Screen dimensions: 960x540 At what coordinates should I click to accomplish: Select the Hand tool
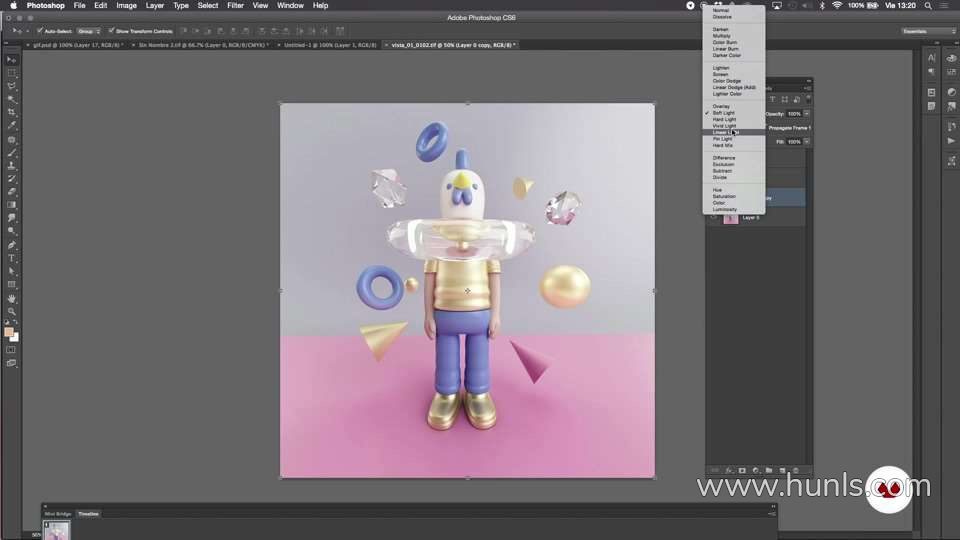tap(12, 298)
